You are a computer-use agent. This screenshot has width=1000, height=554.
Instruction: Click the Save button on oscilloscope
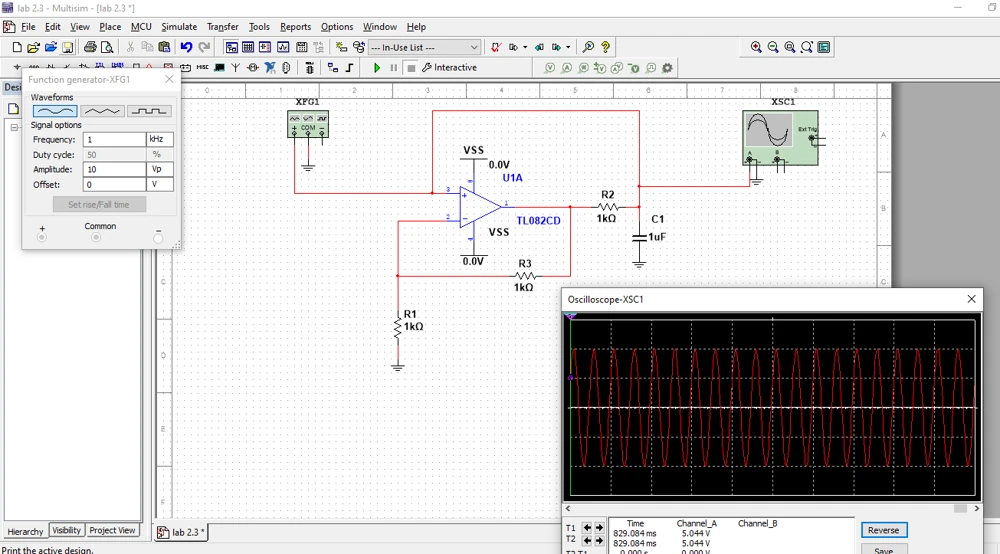(883, 549)
